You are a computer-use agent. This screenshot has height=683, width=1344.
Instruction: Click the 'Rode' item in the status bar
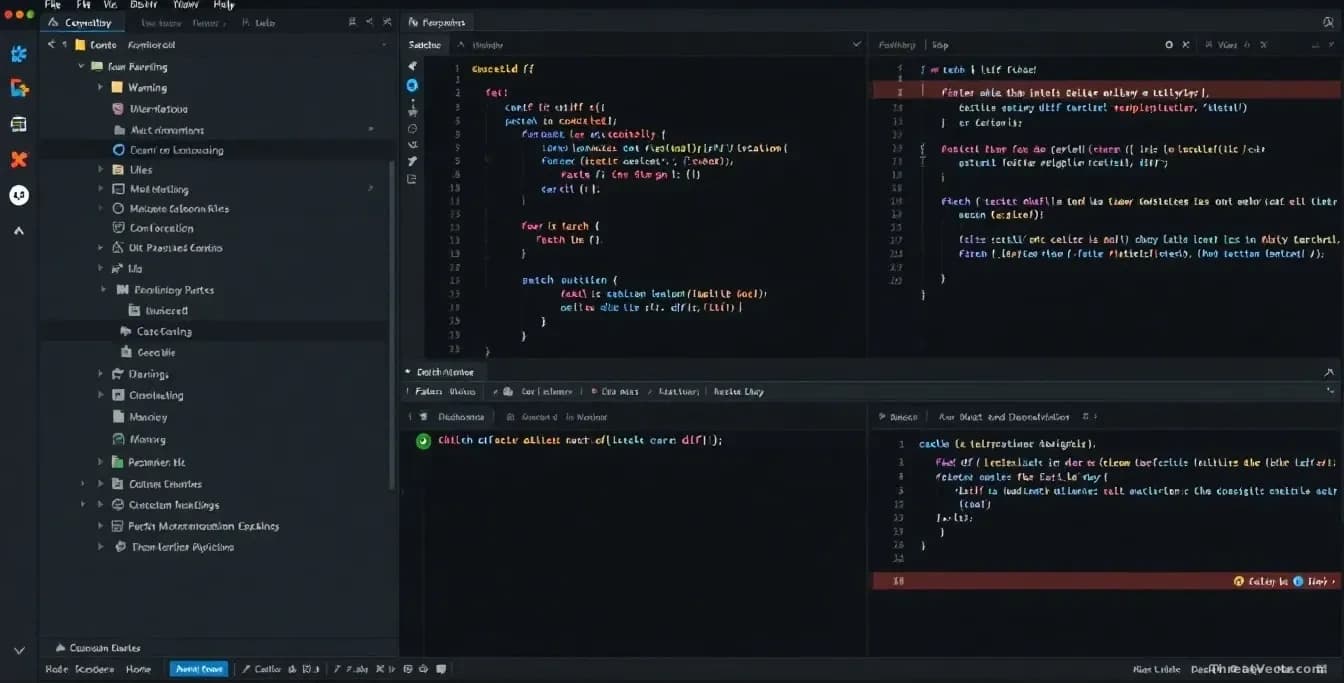56,669
